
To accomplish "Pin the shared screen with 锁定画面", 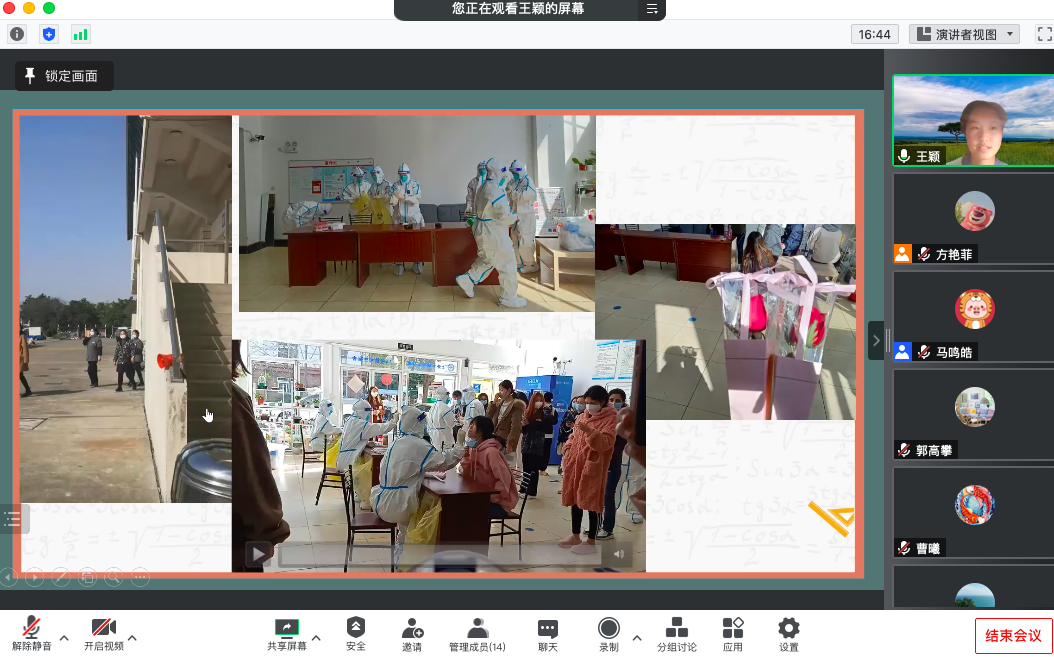I will tap(63, 76).
